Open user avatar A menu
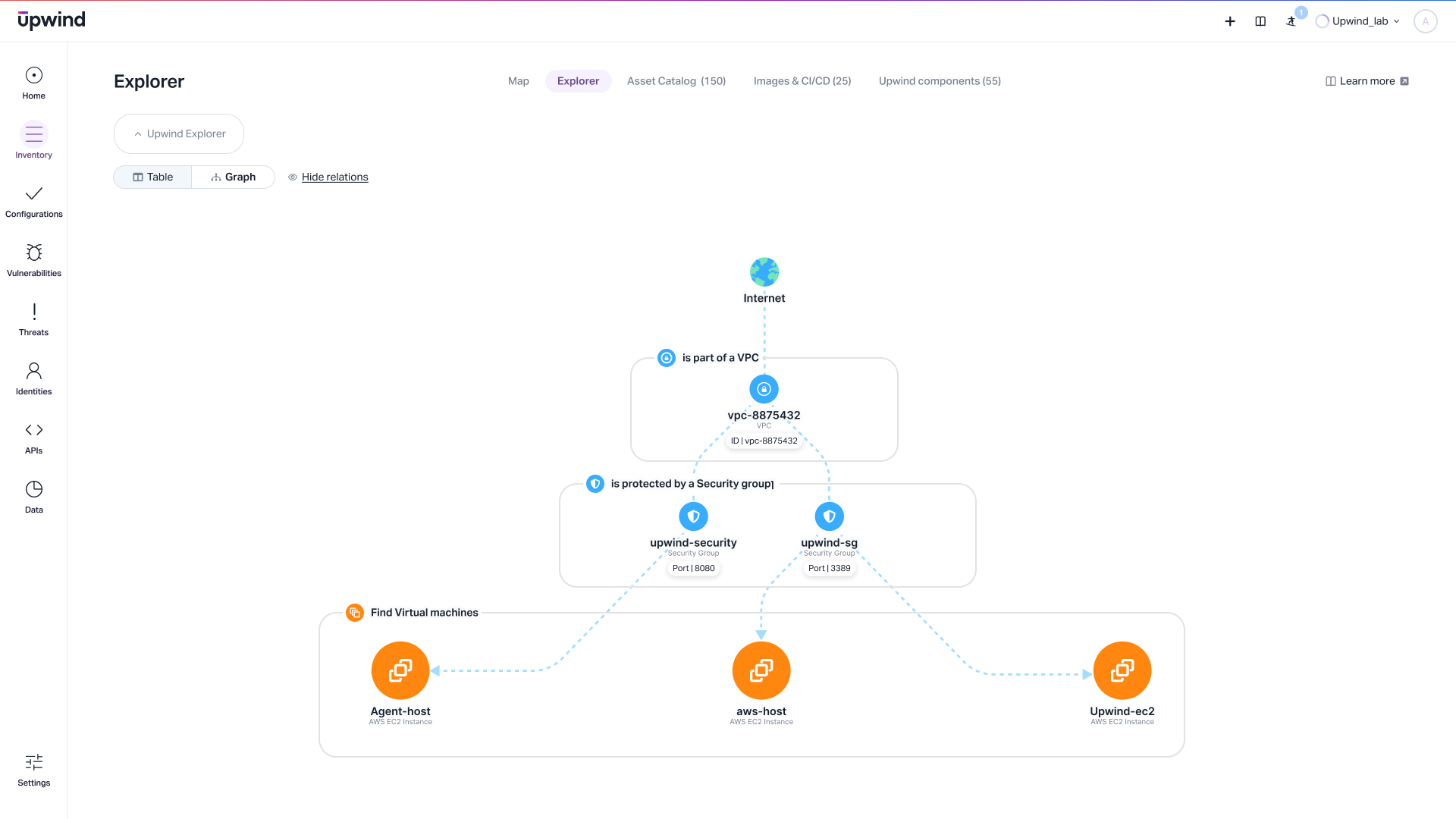Screen dimensions: 1456x819 coord(1426,21)
